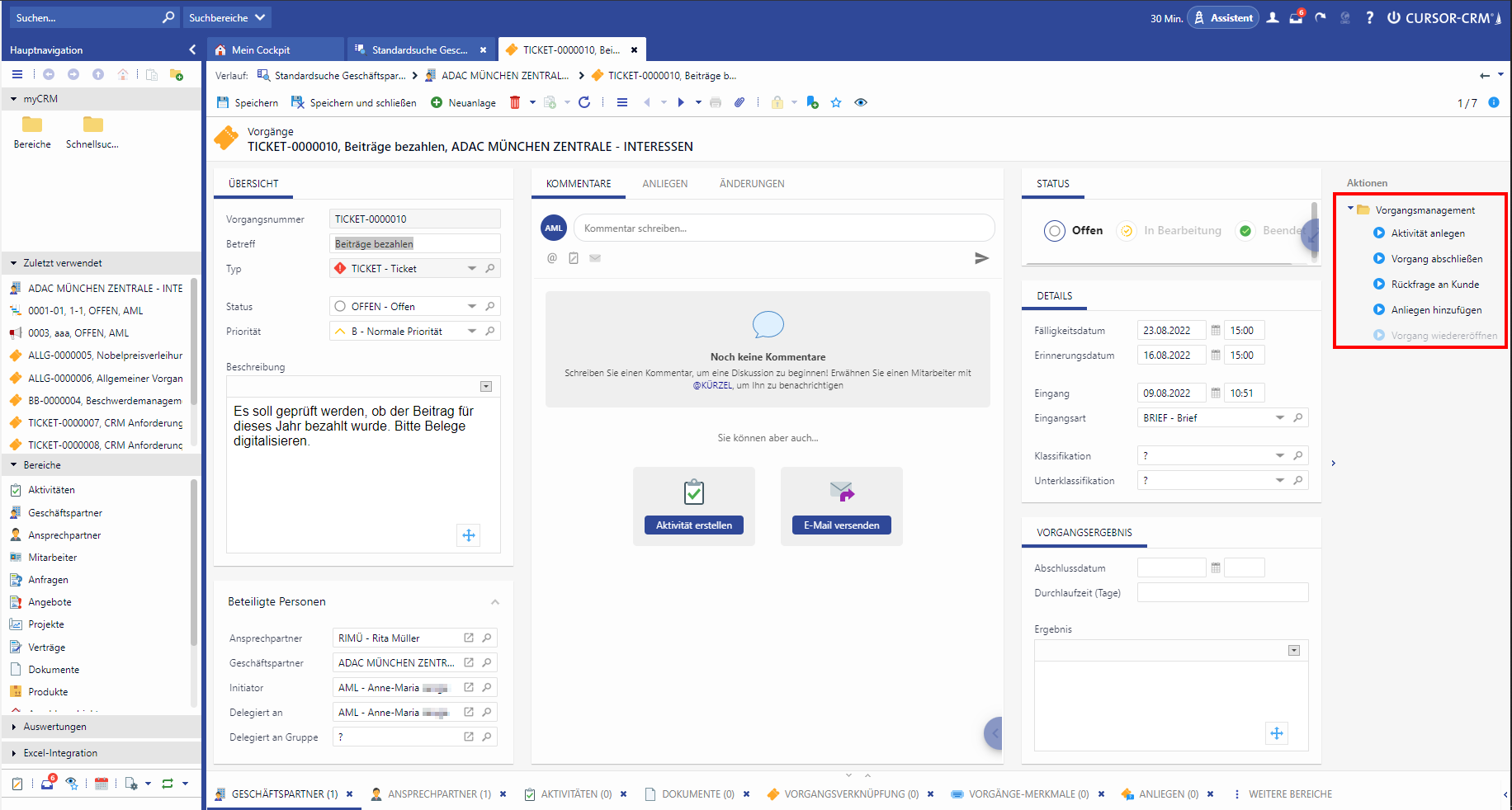Image resolution: width=1512 pixels, height=810 pixels.
Task: Switch to the ÄNDERUNGEN tab
Action: tap(752, 184)
